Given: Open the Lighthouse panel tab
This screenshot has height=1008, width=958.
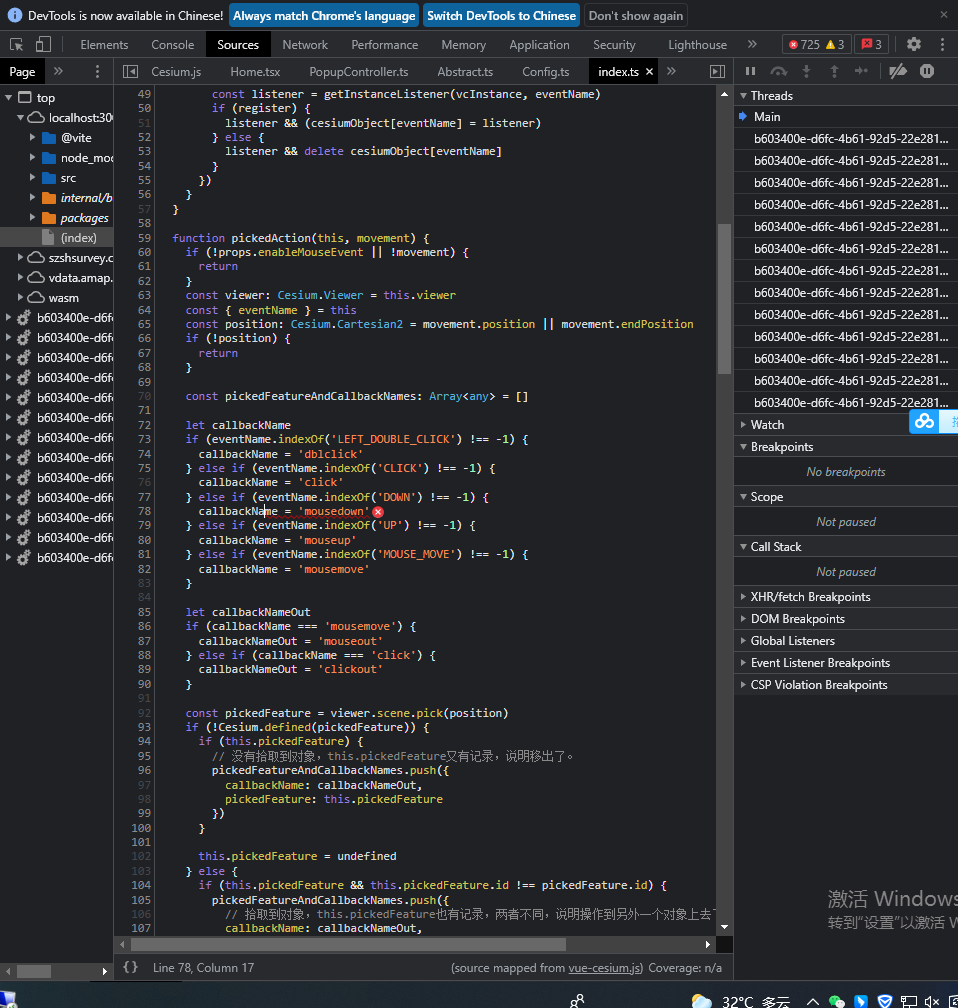Looking at the screenshot, I should [697, 44].
